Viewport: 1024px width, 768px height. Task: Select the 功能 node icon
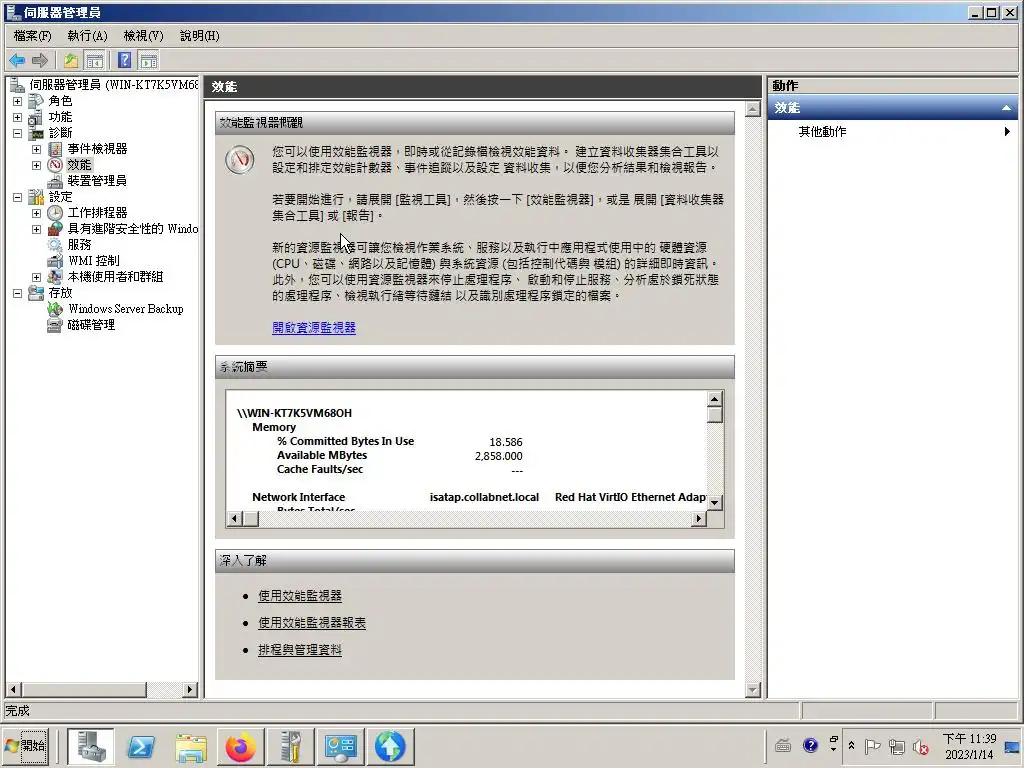coord(36,117)
